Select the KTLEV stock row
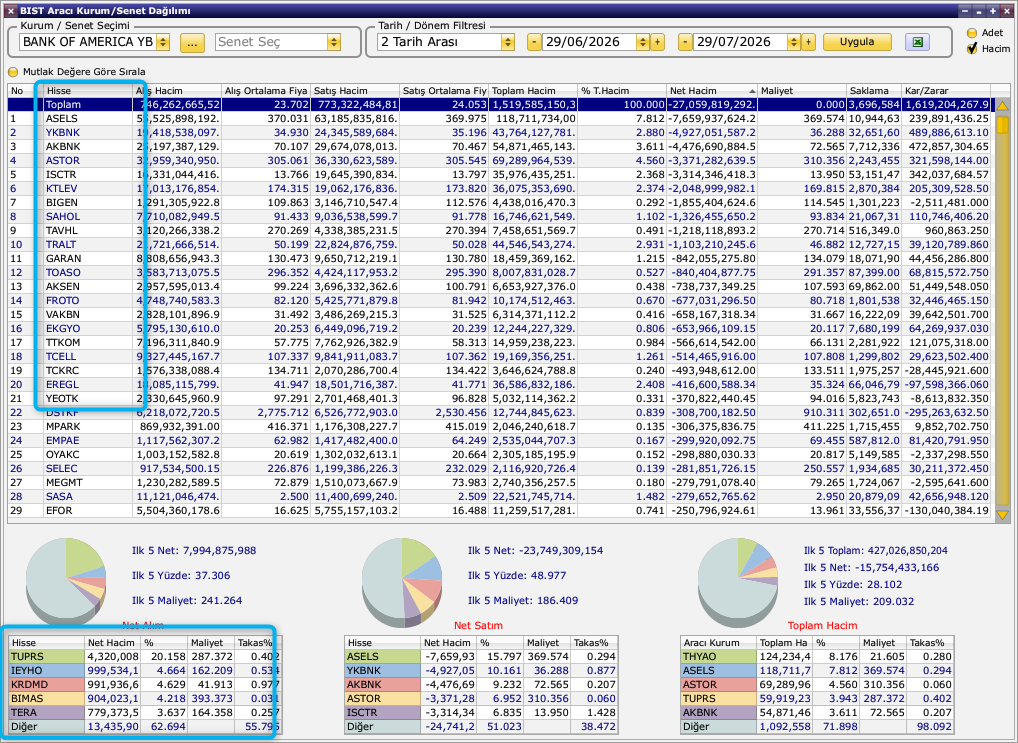This screenshot has width=1018, height=743. click(x=500, y=188)
